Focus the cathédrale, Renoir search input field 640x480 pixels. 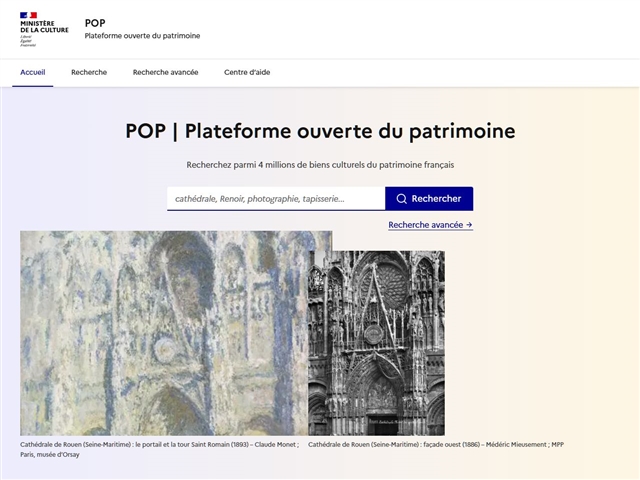click(276, 199)
